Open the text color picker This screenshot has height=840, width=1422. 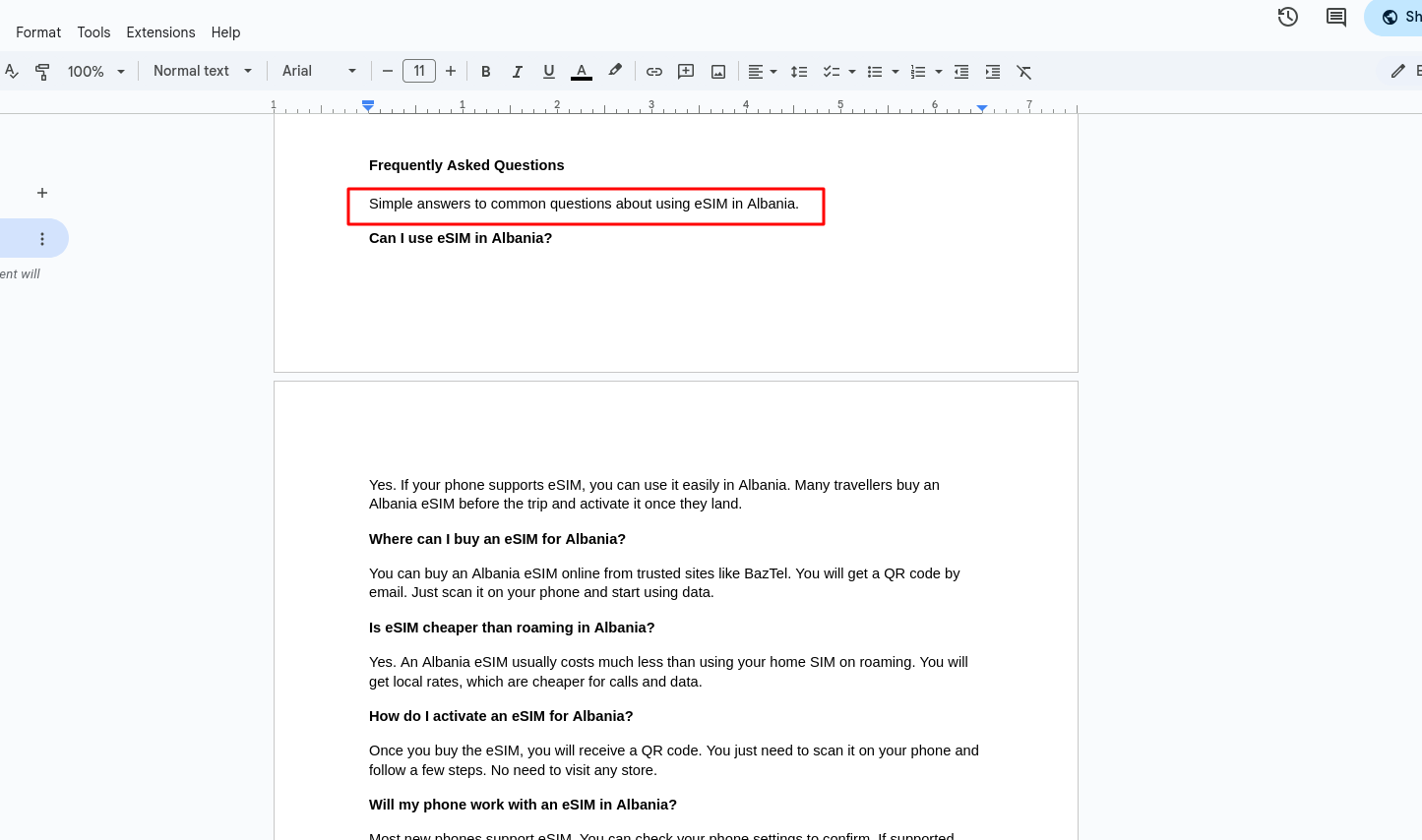pos(582,72)
